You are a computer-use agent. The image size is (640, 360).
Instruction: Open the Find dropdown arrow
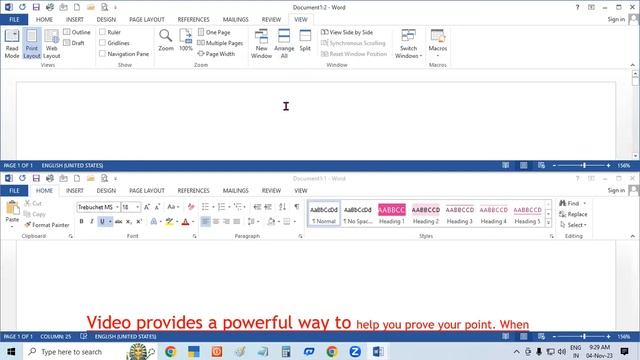[584, 203]
